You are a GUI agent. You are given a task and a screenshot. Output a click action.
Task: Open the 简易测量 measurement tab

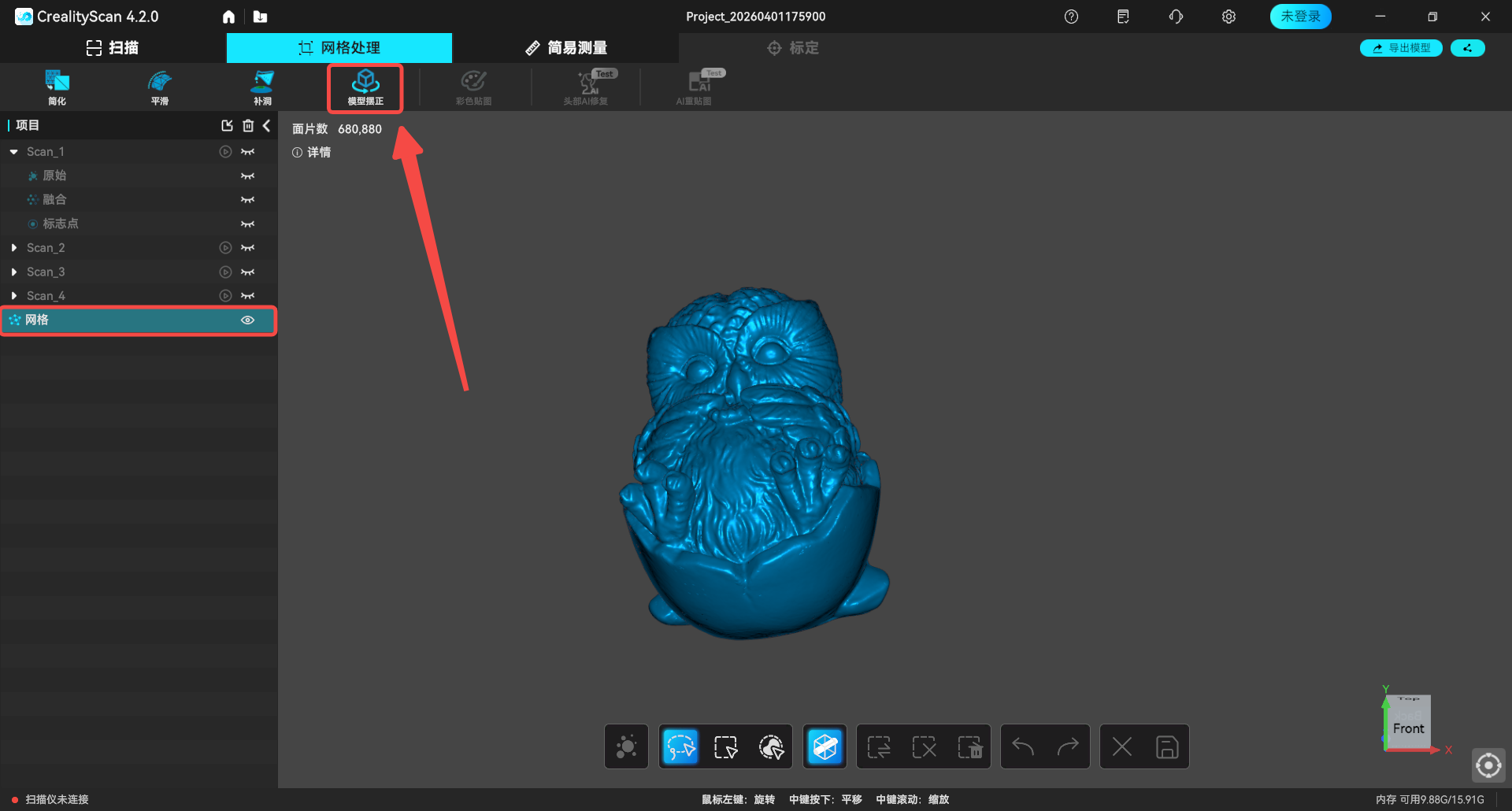[x=565, y=48]
